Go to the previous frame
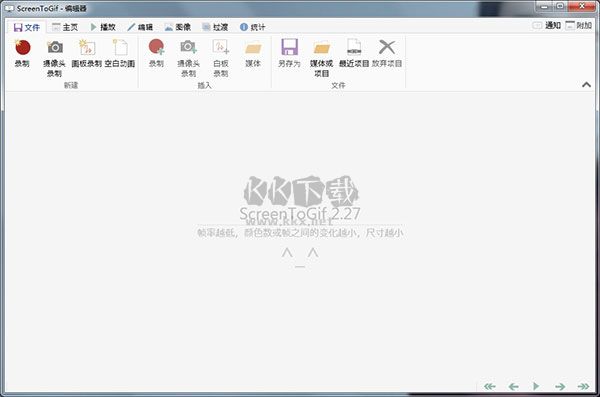The width and height of the screenshot is (600, 397). click(514, 386)
